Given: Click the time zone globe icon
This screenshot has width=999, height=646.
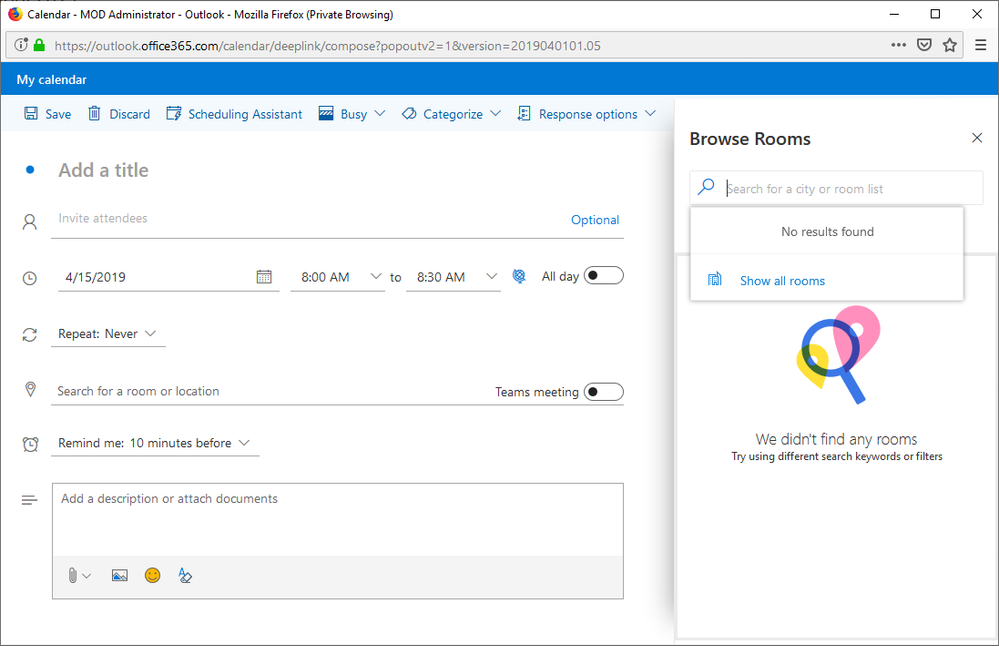Looking at the screenshot, I should point(519,276).
